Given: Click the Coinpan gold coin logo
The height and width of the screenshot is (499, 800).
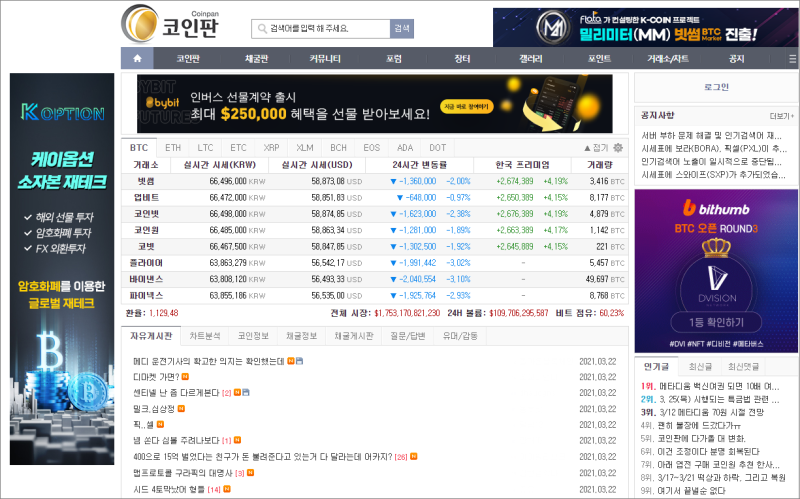Looking at the screenshot, I should tap(139, 24).
